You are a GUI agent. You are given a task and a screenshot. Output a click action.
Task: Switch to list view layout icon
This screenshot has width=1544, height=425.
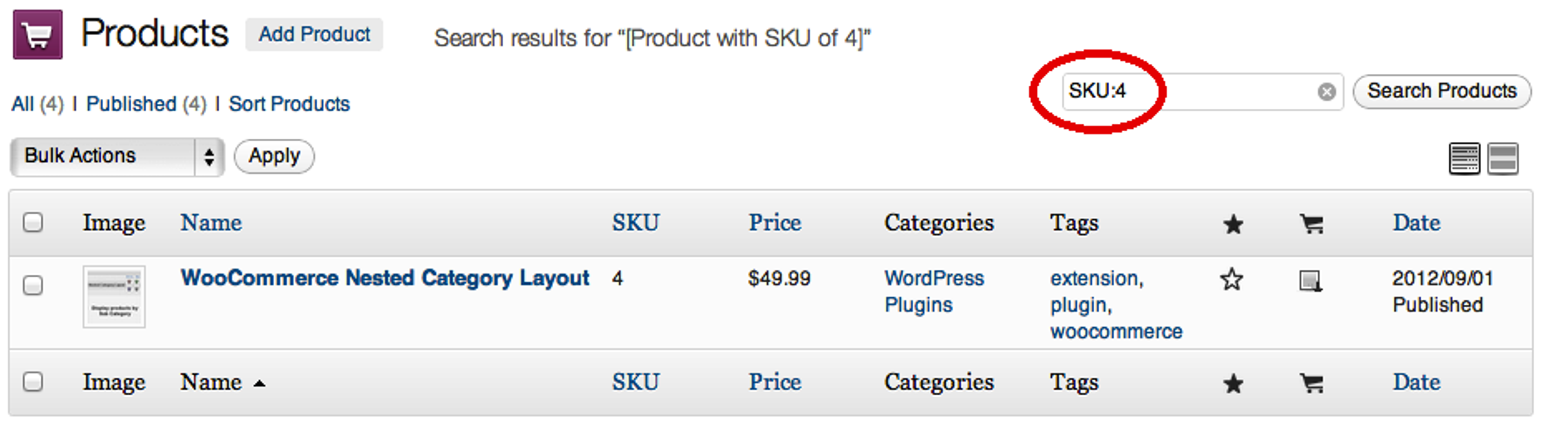(x=1464, y=158)
